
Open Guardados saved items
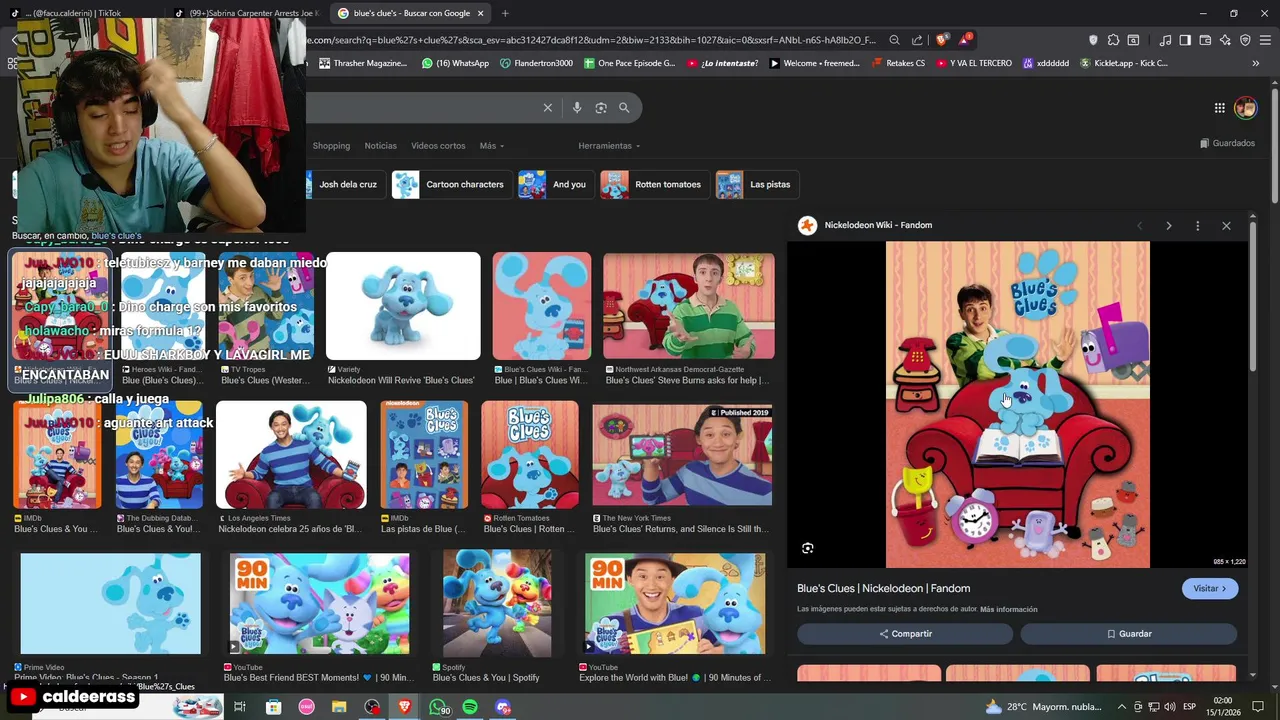(1227, 143)
